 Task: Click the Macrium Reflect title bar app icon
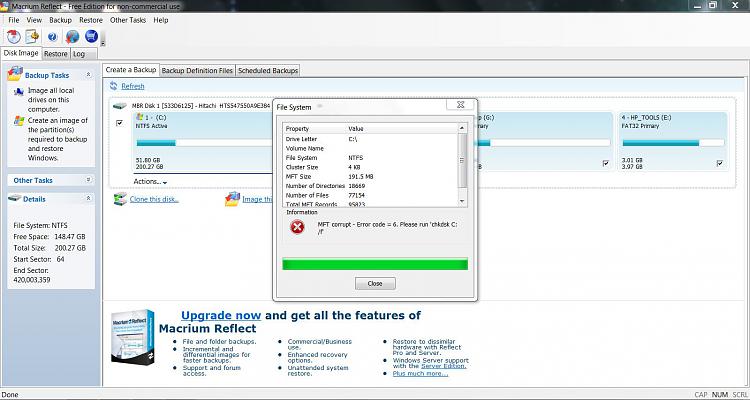point(5,6)
